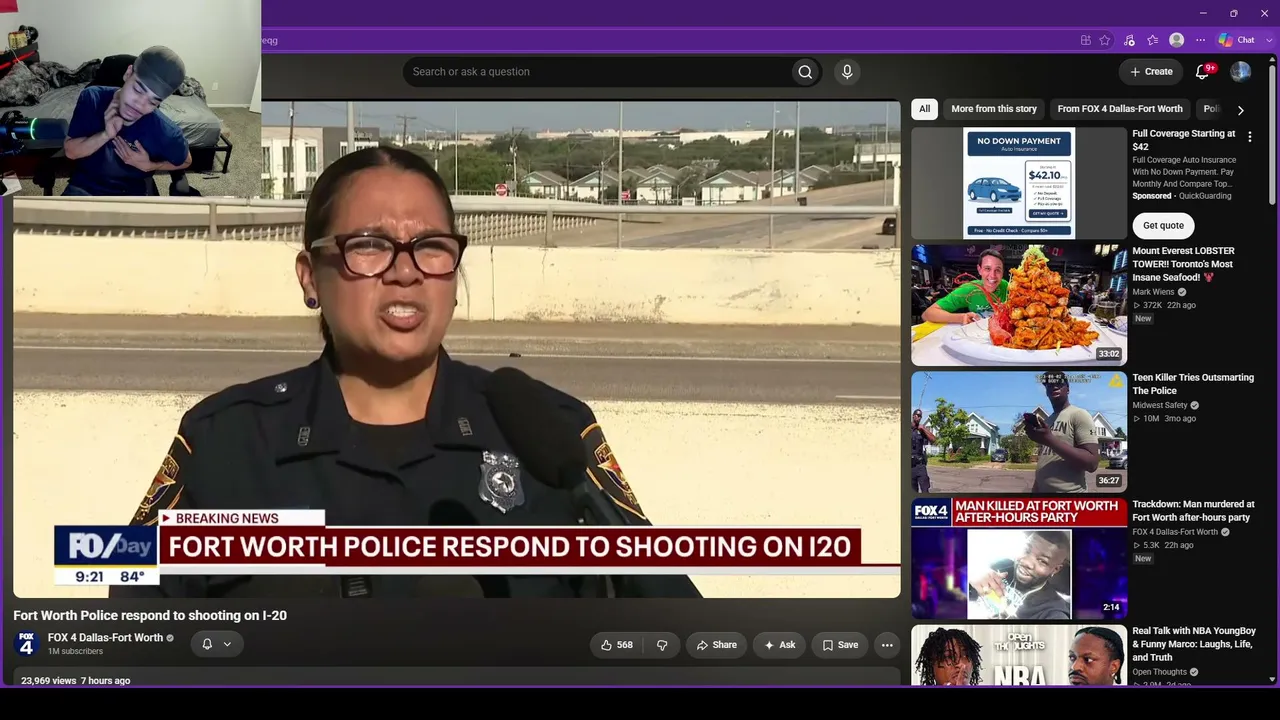Click the '1M subscribers' text
Viewport: 1280px width, 720px height.
75,652
